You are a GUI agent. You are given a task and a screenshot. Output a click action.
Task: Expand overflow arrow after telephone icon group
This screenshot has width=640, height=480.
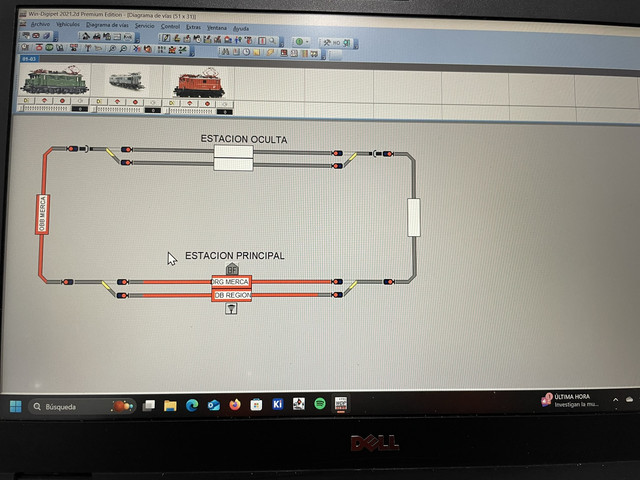click(x=56, y=38)
